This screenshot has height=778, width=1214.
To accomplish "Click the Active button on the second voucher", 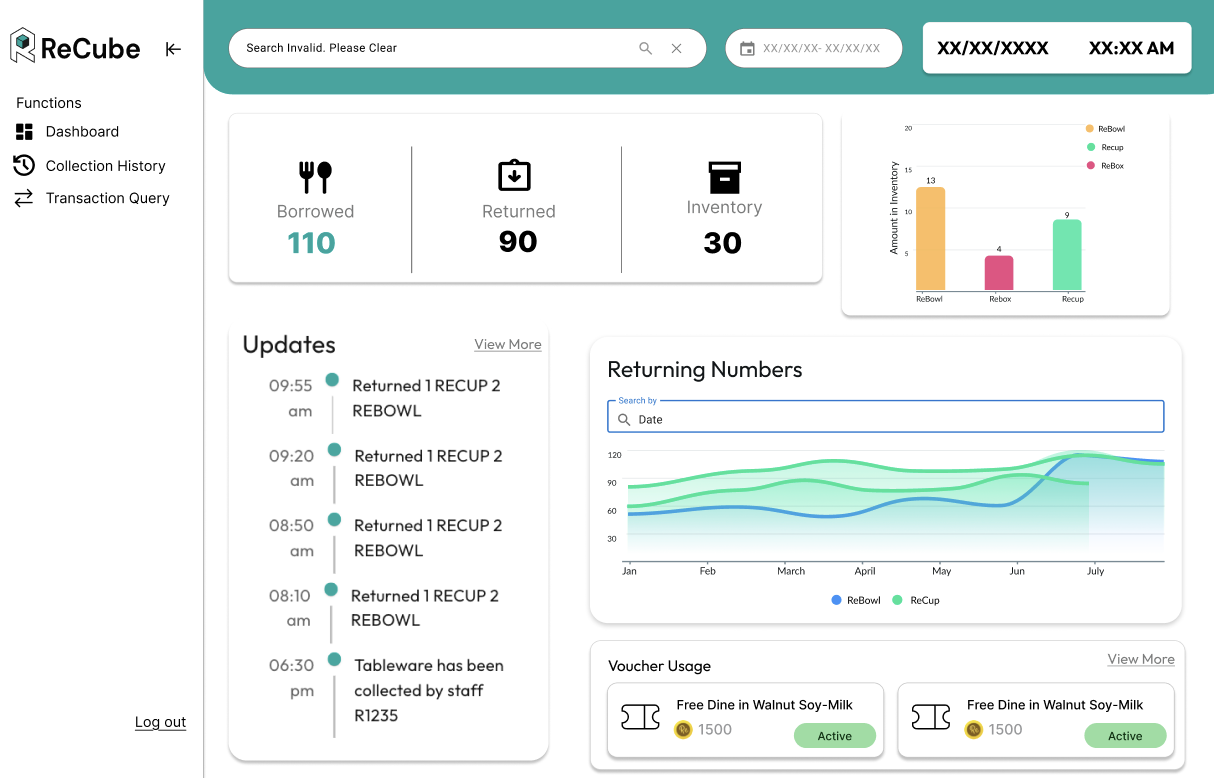I will pyautogui.click(x=1125, y=736).
